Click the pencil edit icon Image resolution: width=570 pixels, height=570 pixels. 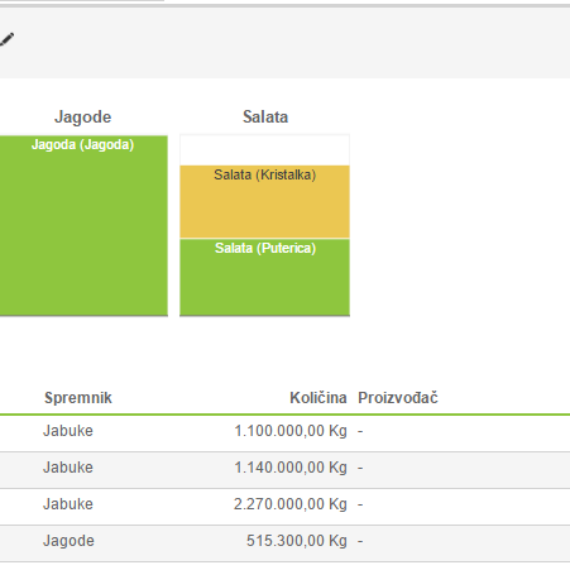[x=7, y=39]
